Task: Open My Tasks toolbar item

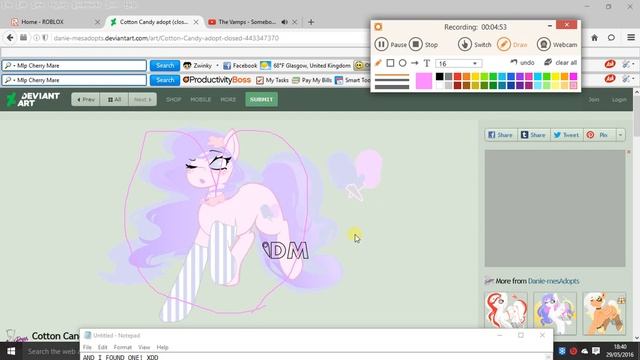Action: pos(272,80)
